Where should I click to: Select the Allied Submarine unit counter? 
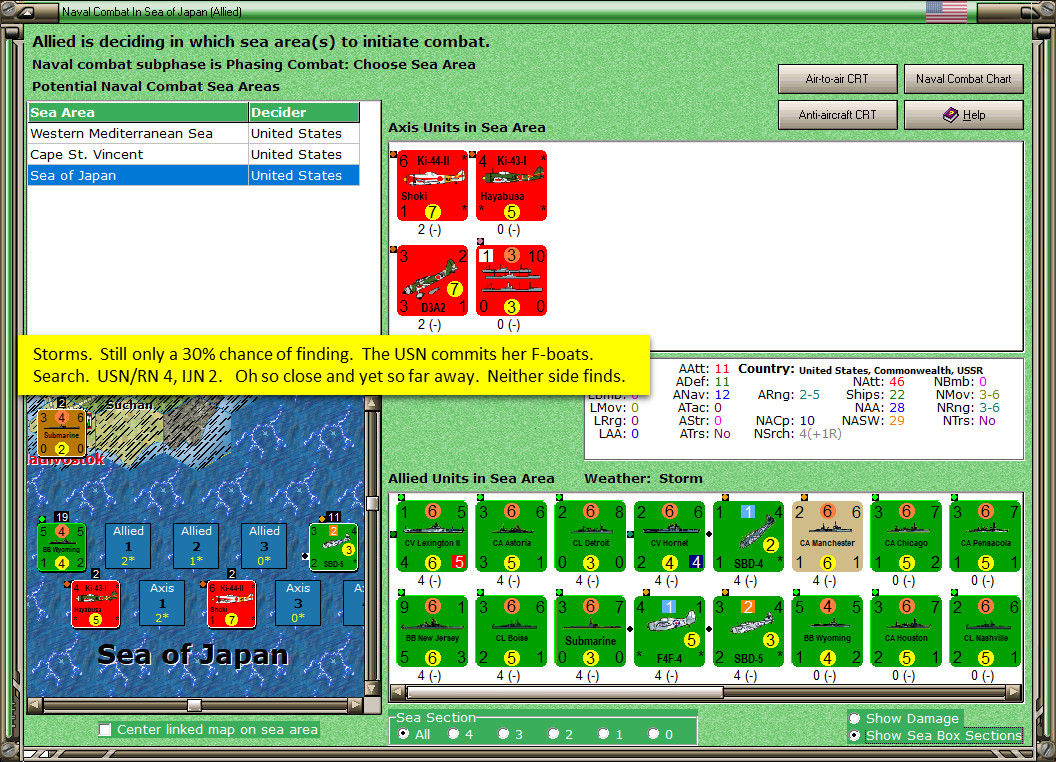coord(591,631)
